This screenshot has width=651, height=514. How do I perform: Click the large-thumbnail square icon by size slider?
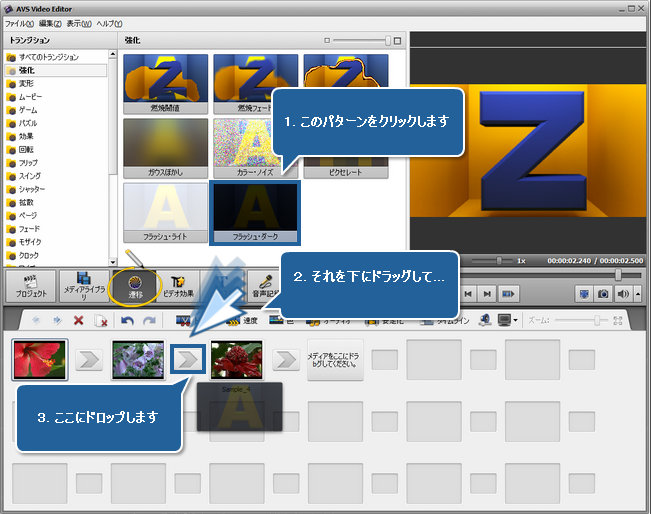398,41
